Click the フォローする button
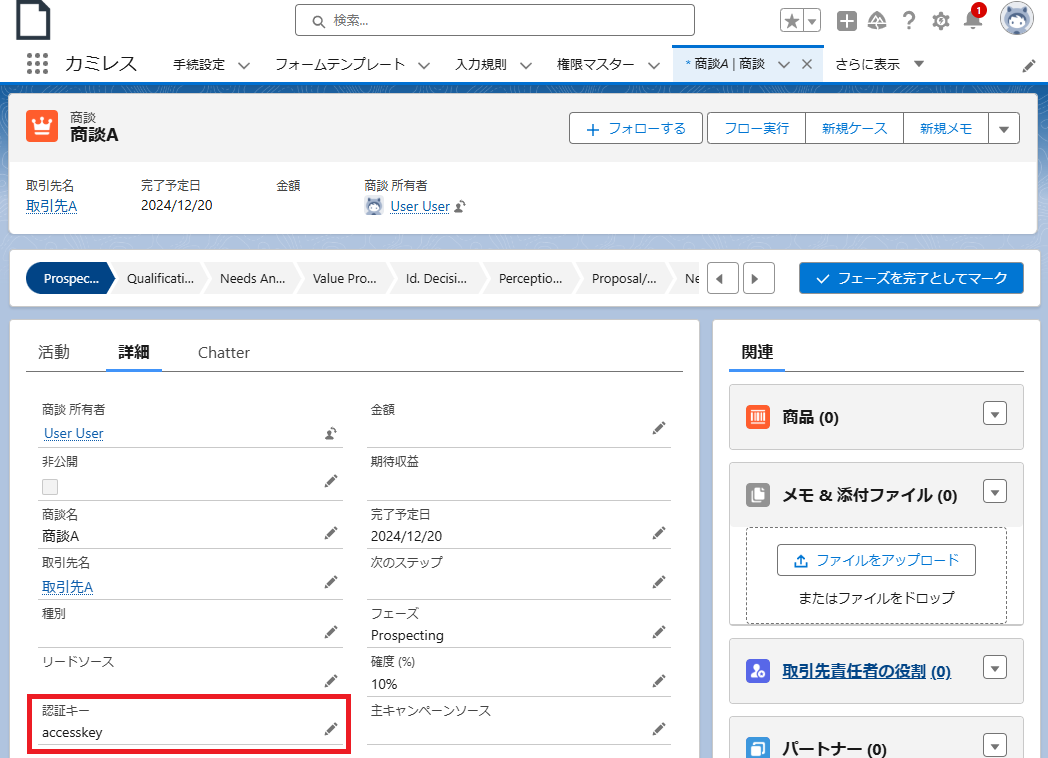Viewport: 1048px width, 758px height. (x=636, y=128)
